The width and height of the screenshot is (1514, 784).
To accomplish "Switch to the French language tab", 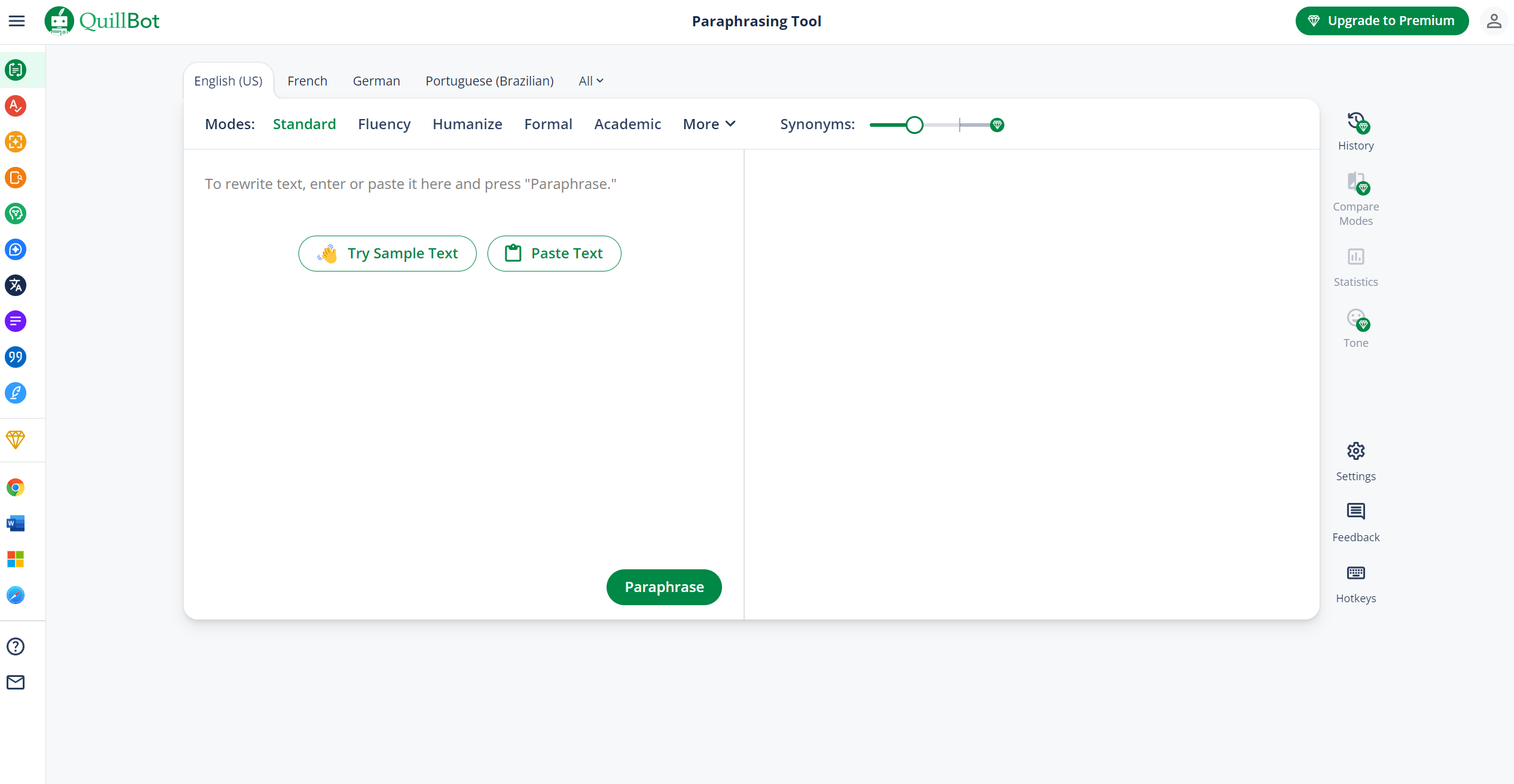I will [x=307, y=81].
